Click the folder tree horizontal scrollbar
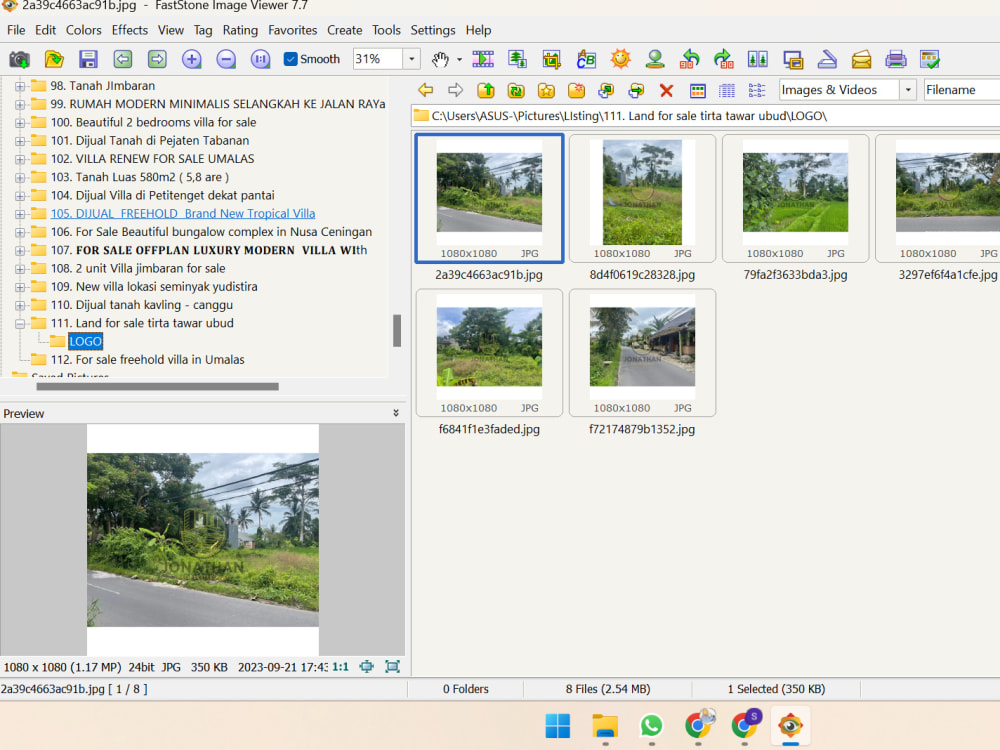This screenshot has height=750, width=1000. point(158,386)
